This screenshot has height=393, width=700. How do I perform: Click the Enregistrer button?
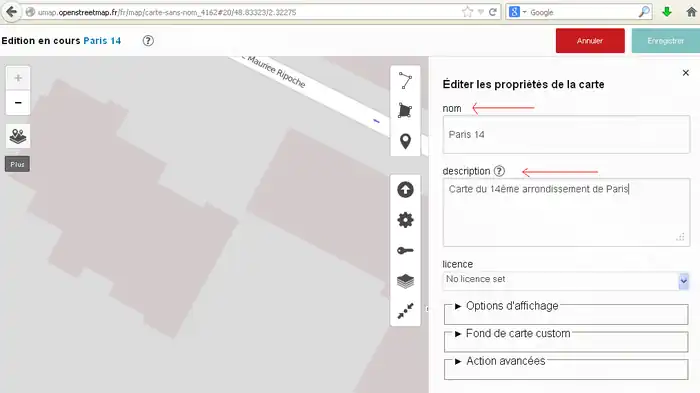[x=665, y=41]
